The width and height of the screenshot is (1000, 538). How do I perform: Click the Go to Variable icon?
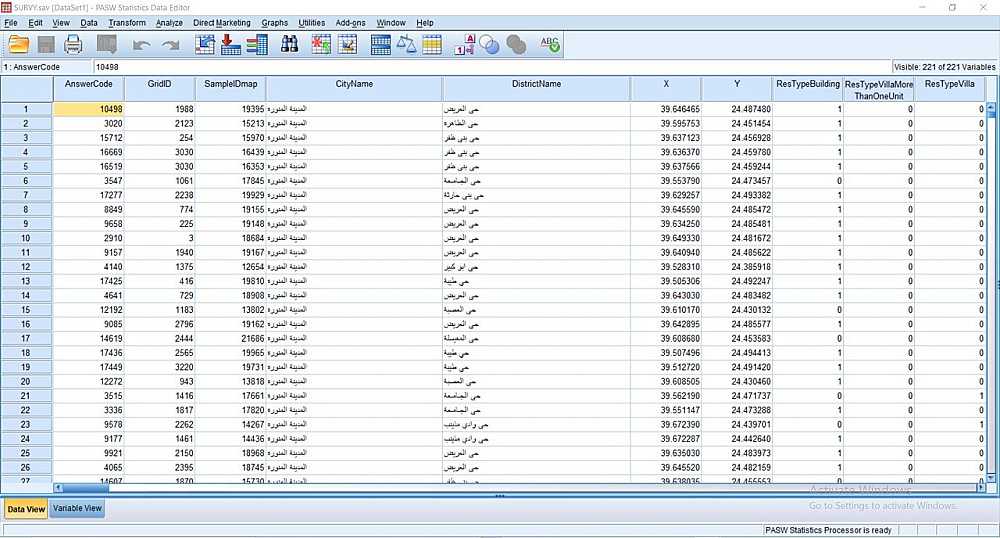(x=230, y=45)
